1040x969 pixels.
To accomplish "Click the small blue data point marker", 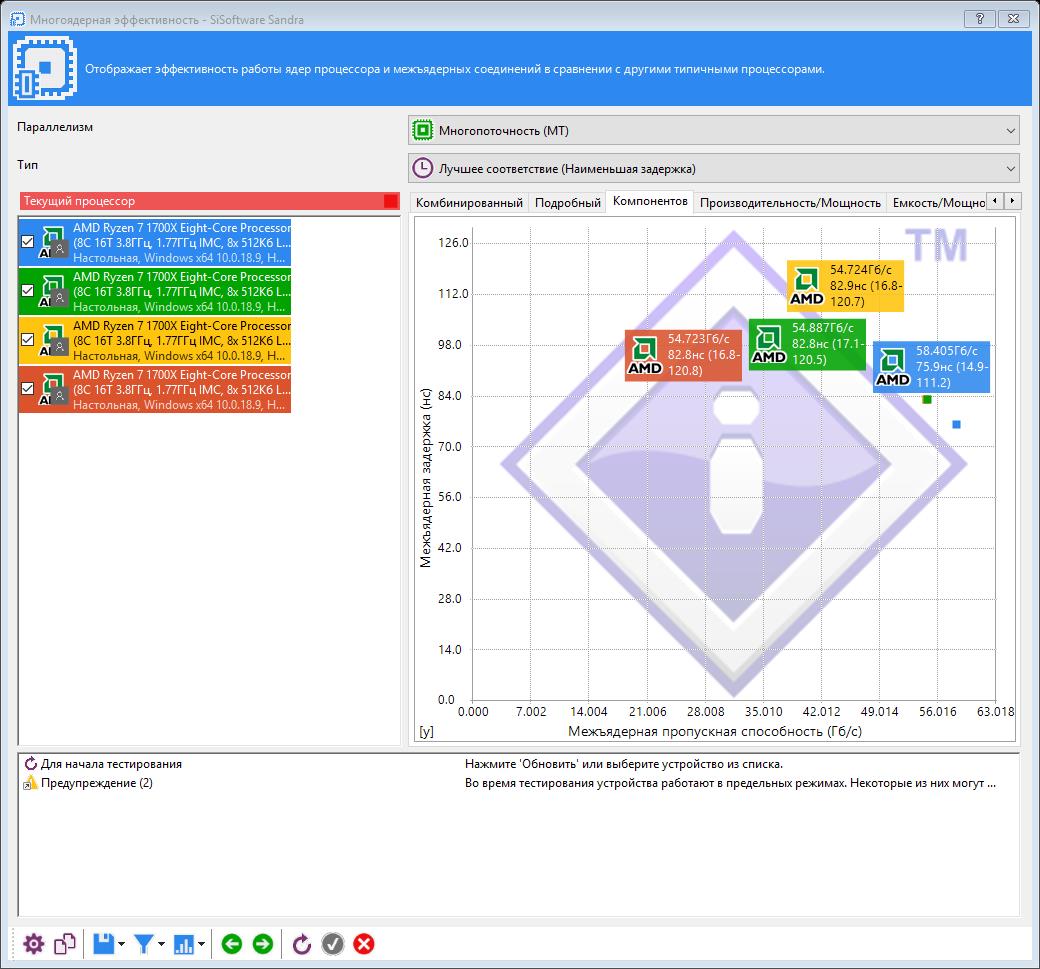I will tap(956, 424).
